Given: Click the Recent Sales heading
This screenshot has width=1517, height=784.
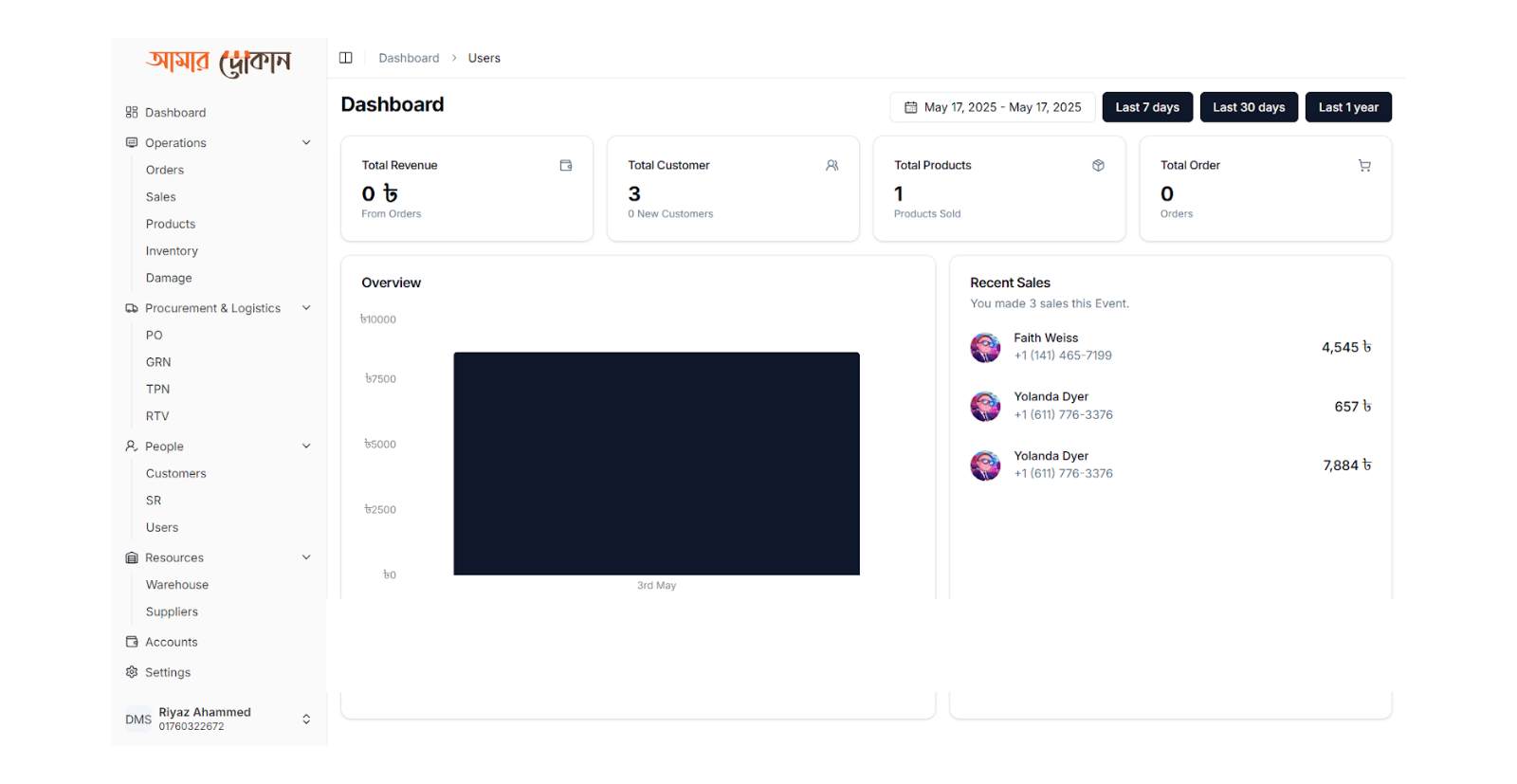Looking at the screenshot, I should 1010,283.
